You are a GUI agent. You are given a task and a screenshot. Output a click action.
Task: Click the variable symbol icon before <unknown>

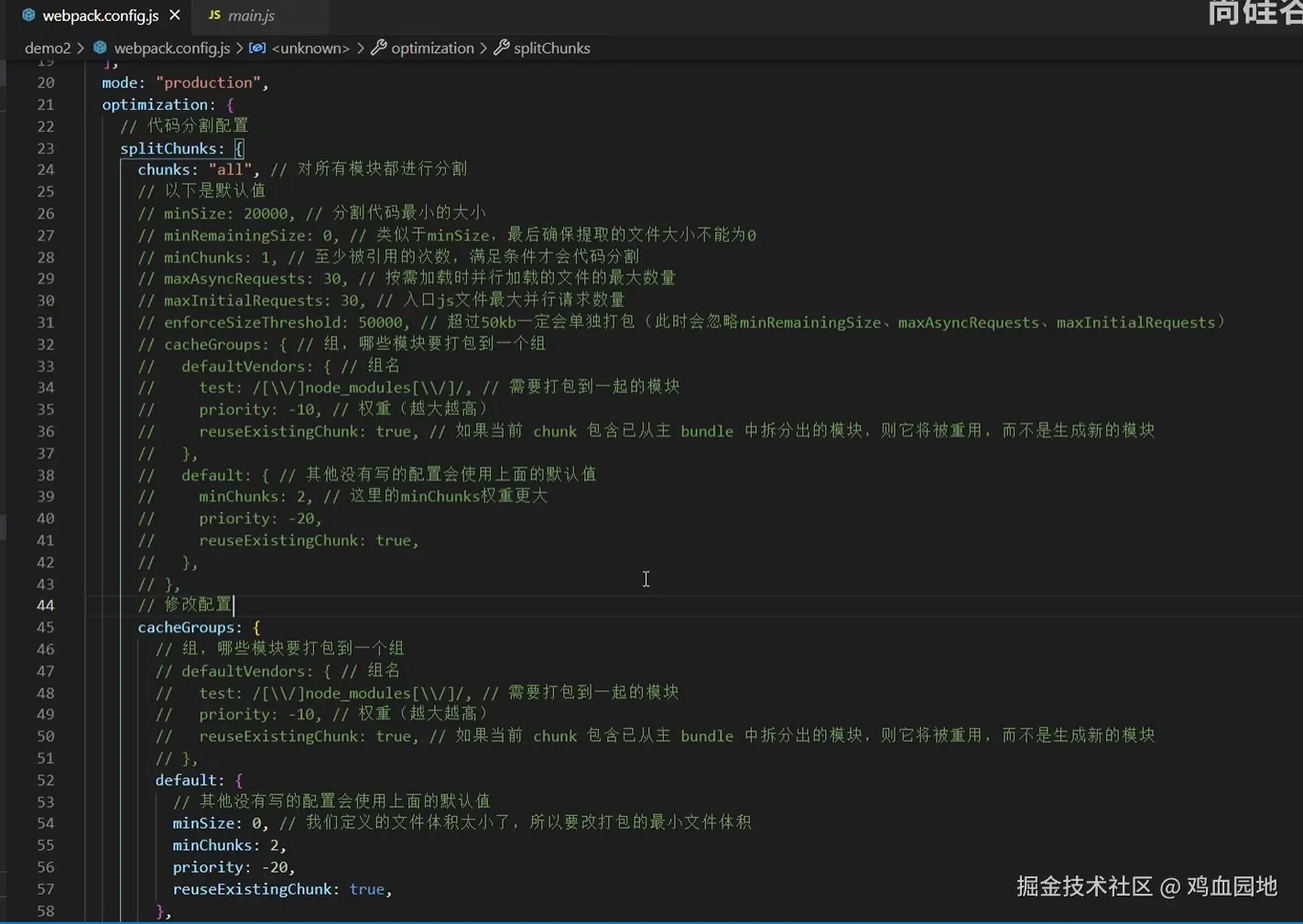point(257,48)
